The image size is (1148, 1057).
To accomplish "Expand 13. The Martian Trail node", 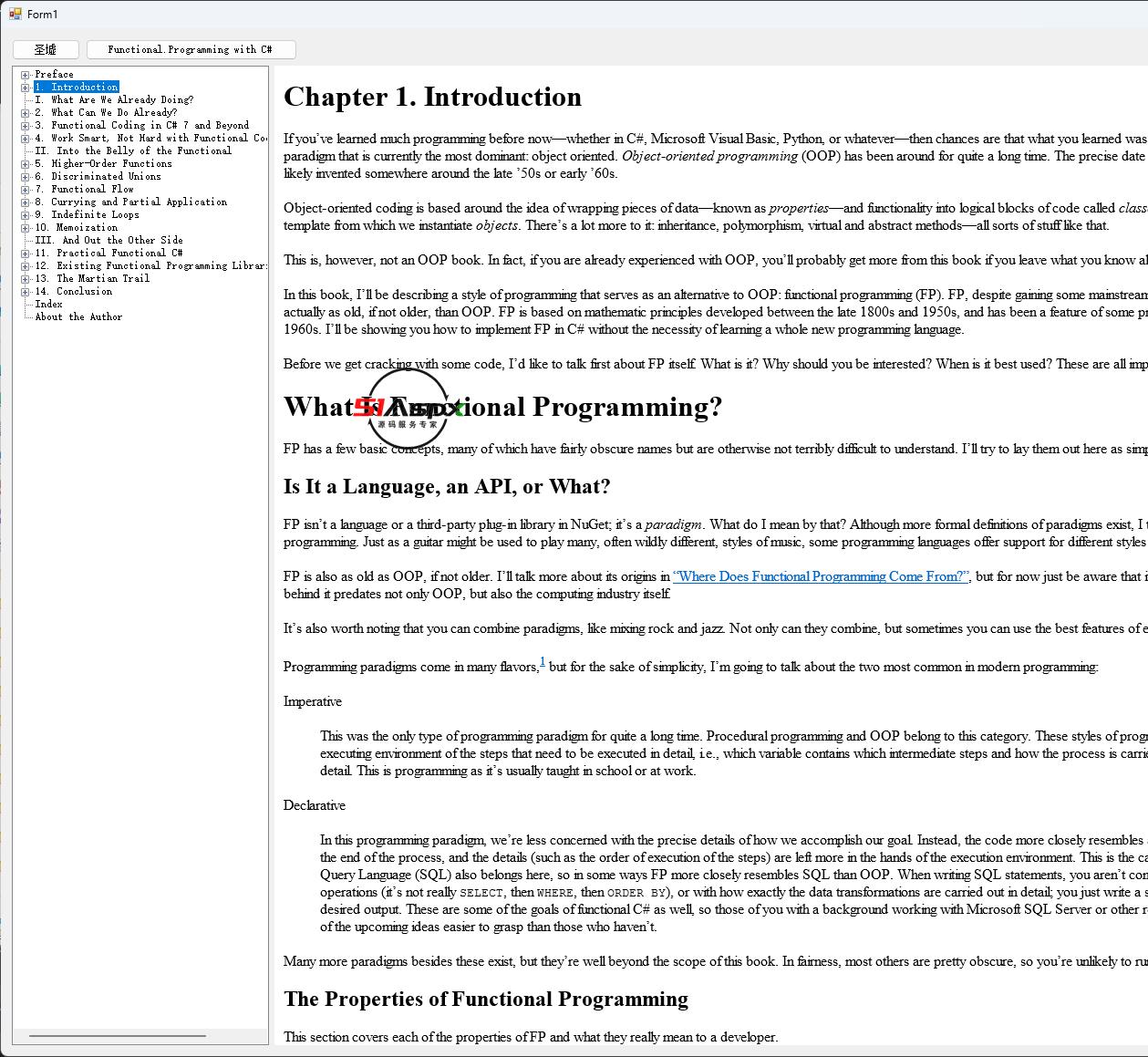I will point(26,279).
